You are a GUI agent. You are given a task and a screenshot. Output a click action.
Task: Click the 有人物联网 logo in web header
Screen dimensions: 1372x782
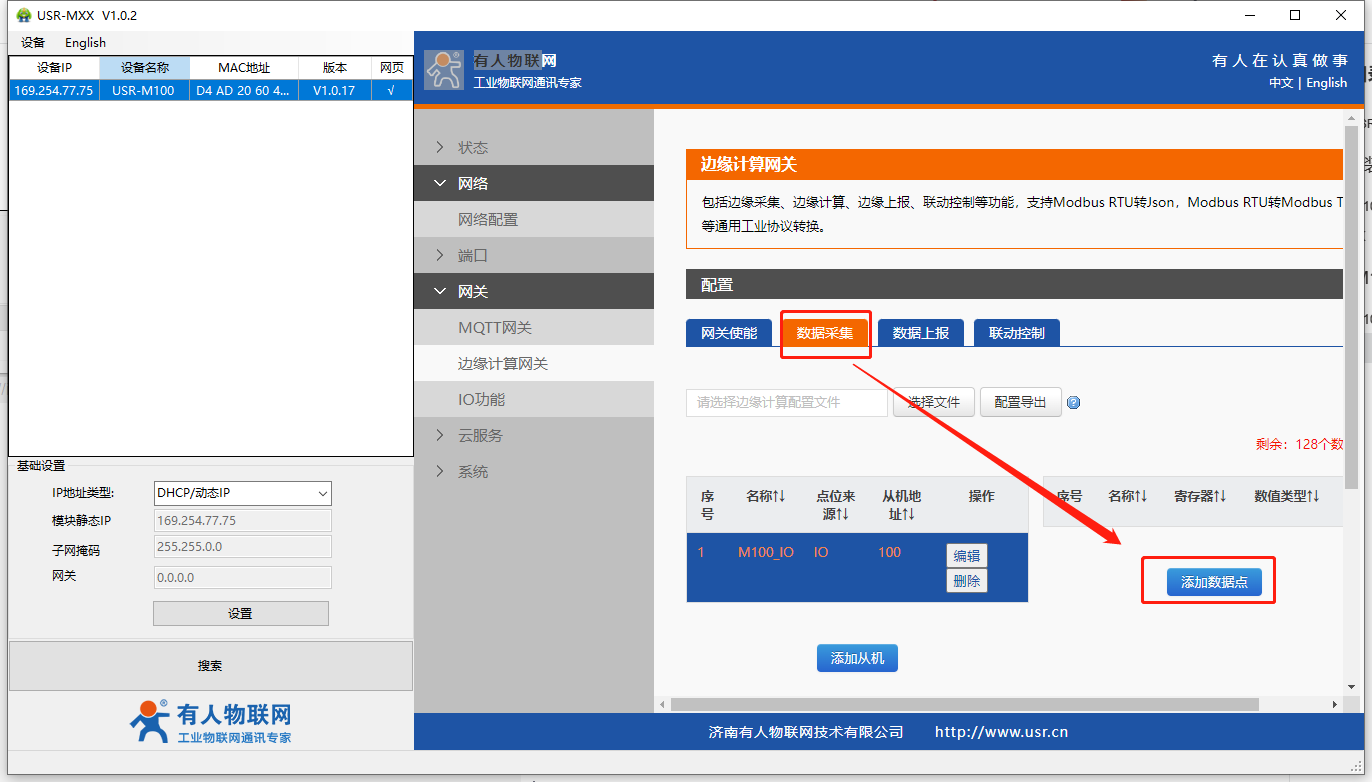tap(444, 70)
